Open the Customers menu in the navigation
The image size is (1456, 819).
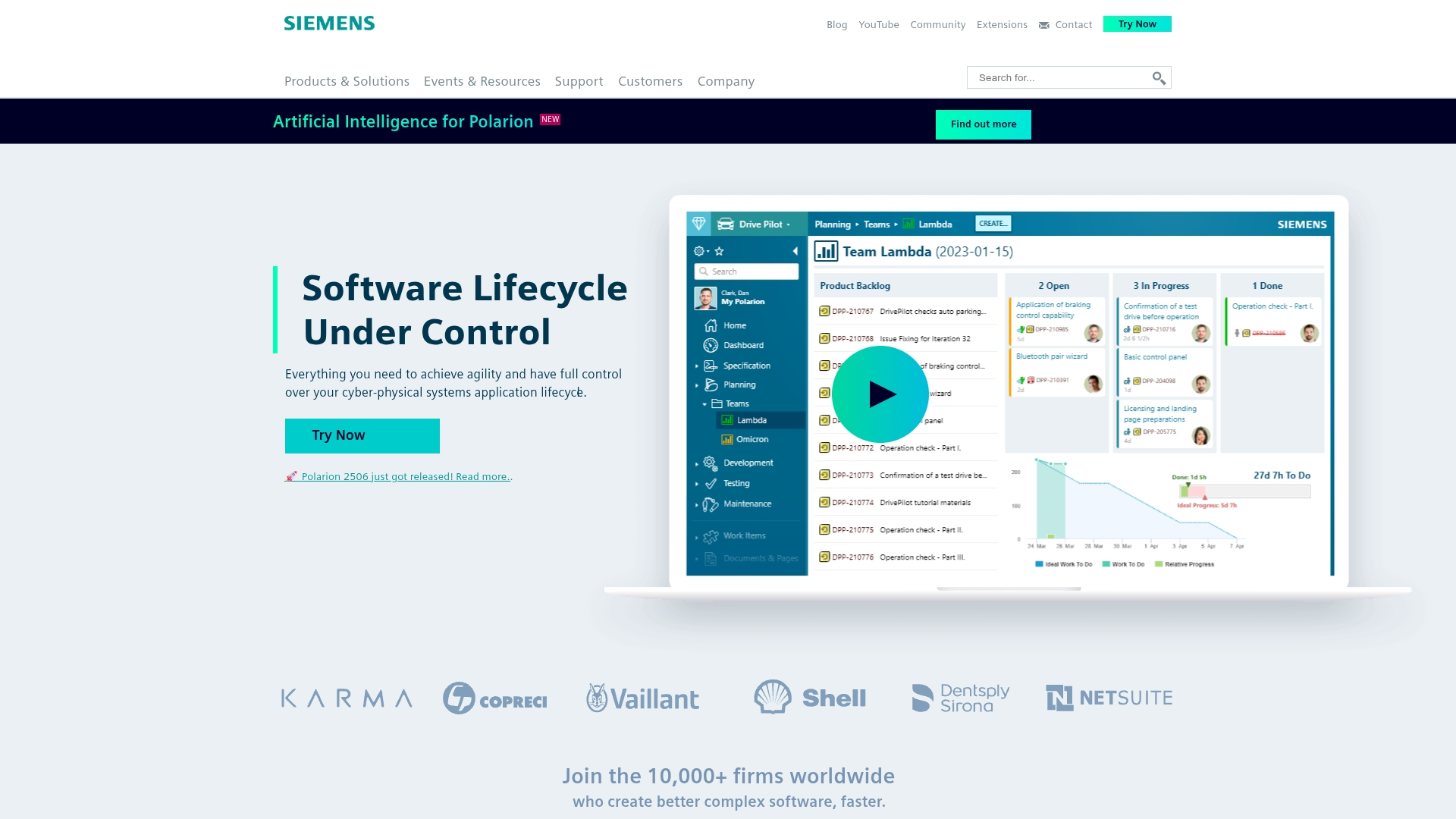pos(650,81)
